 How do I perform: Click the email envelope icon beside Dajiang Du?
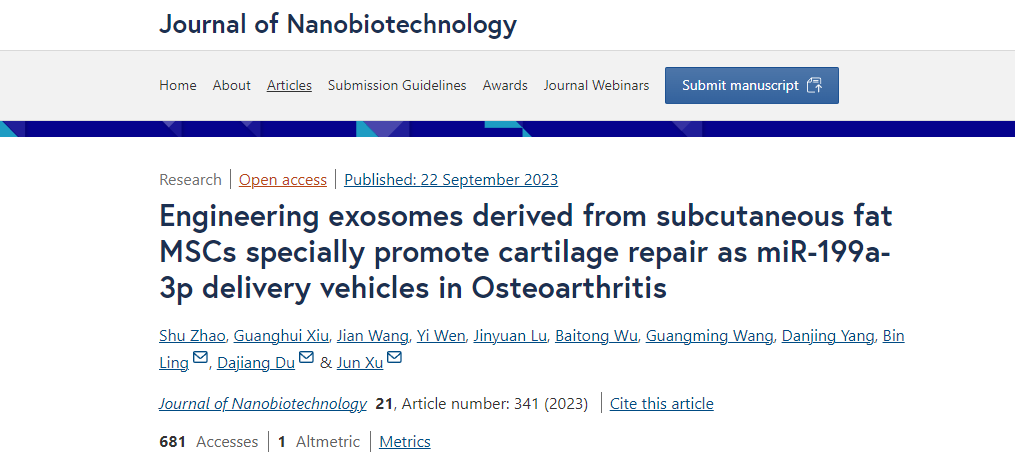[x=306, y=359]
